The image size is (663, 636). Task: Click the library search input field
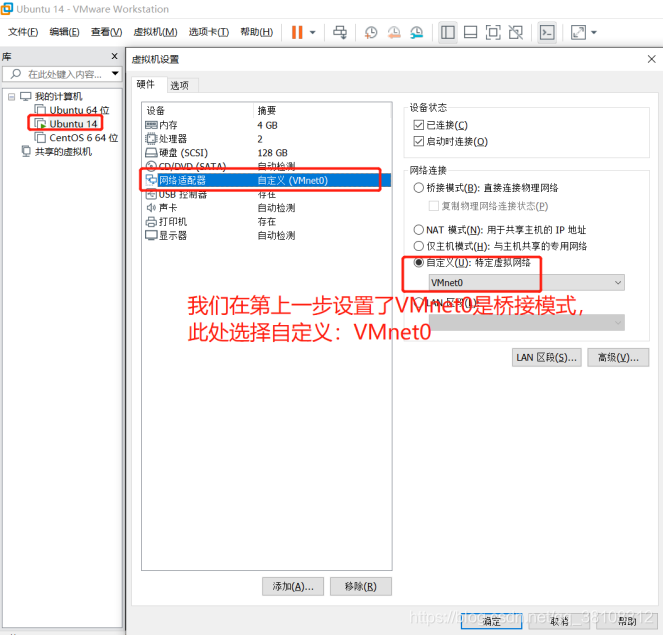64,74
